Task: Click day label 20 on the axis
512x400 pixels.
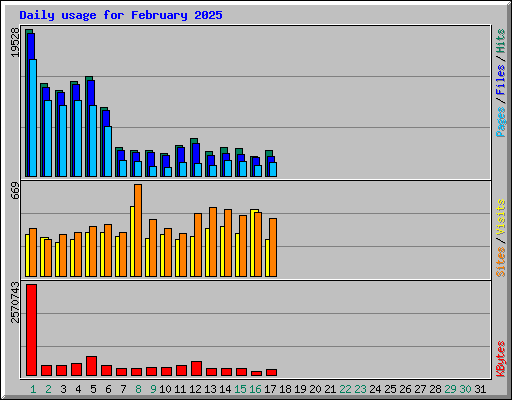Action: [315, 389]
